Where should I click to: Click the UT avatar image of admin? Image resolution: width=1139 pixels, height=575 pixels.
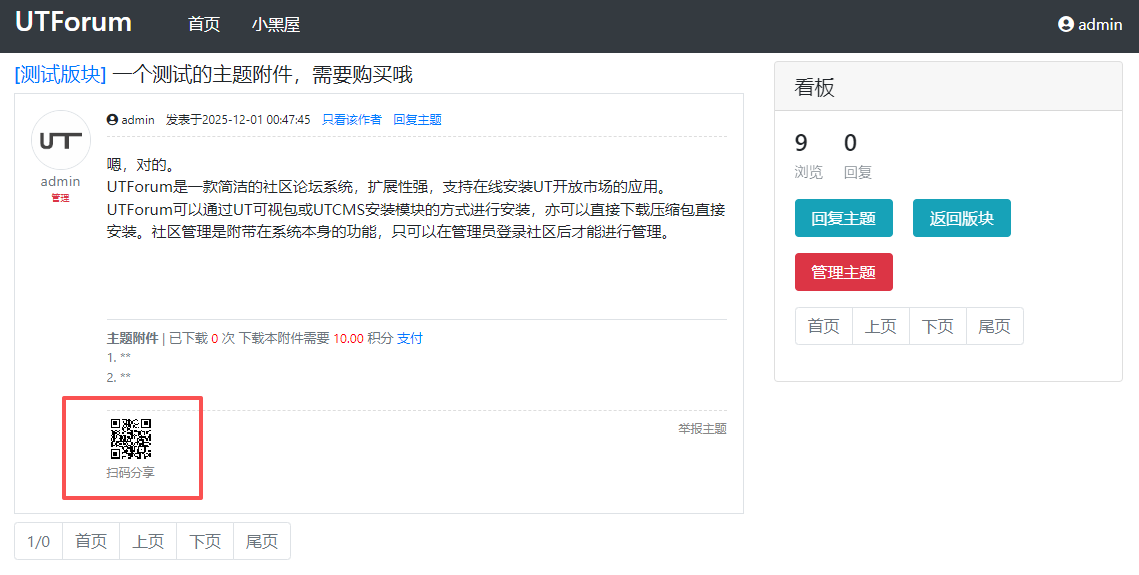point(61,141)
